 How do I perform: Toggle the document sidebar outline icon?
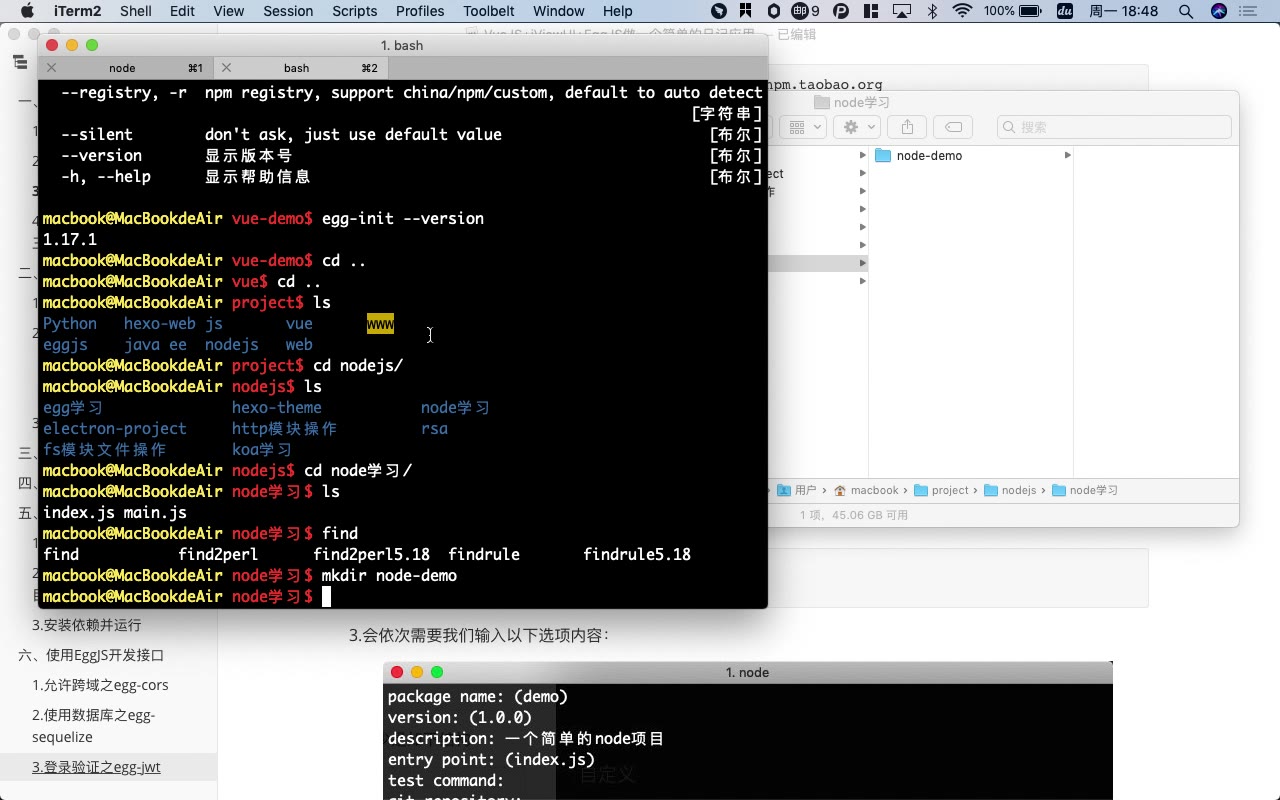20,62
